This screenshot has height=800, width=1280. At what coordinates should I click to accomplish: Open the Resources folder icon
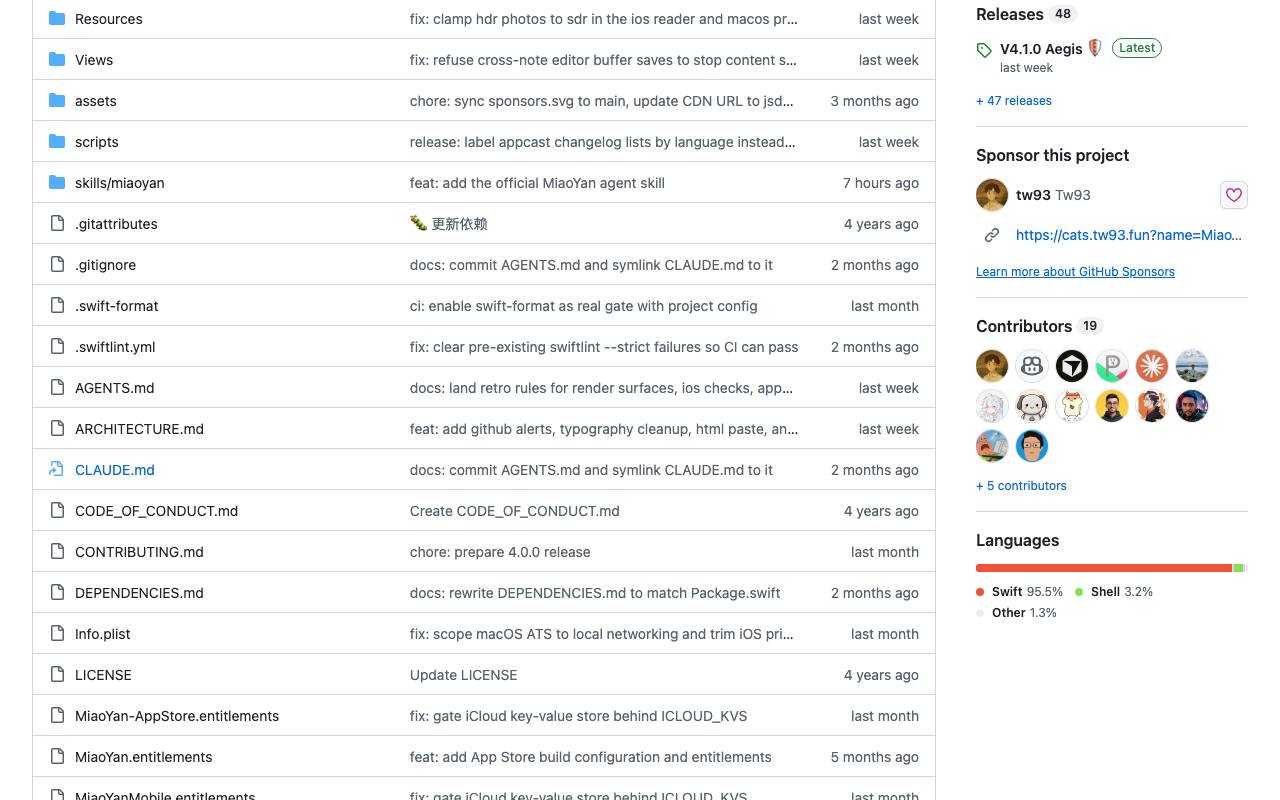coord(57,19)
